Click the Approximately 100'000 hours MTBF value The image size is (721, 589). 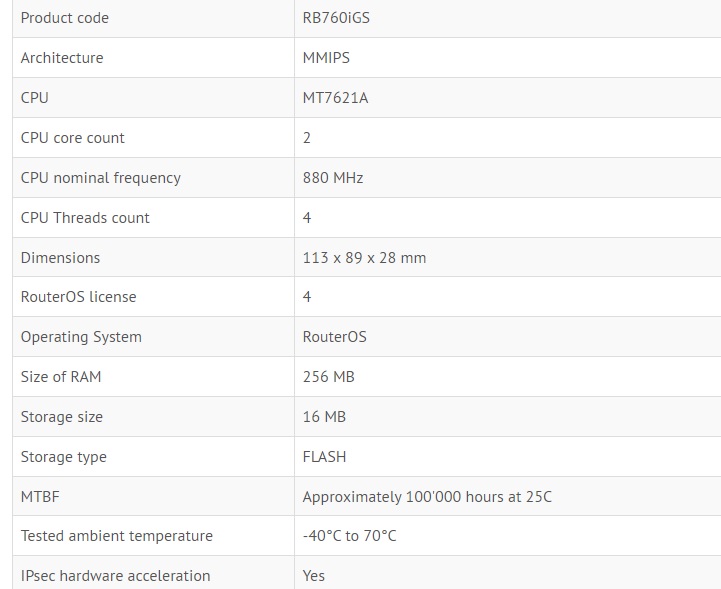427,496
